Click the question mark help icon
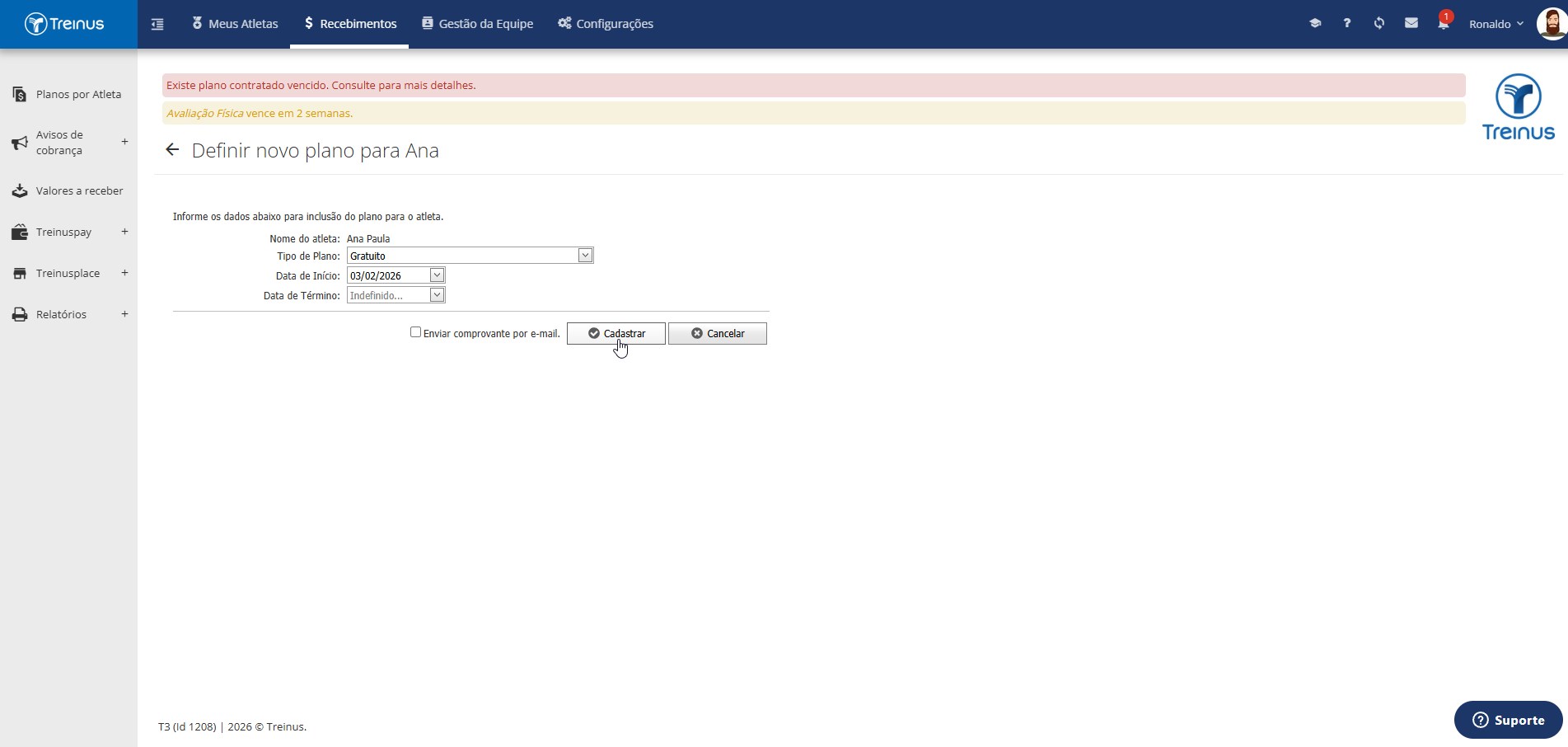Screen dimensions: 1568x747 [x=1347, y=23]
